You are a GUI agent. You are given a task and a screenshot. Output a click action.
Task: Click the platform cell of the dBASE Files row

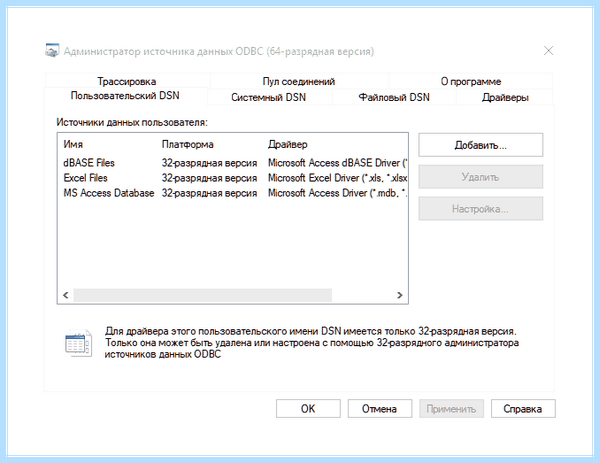point(209,163)
